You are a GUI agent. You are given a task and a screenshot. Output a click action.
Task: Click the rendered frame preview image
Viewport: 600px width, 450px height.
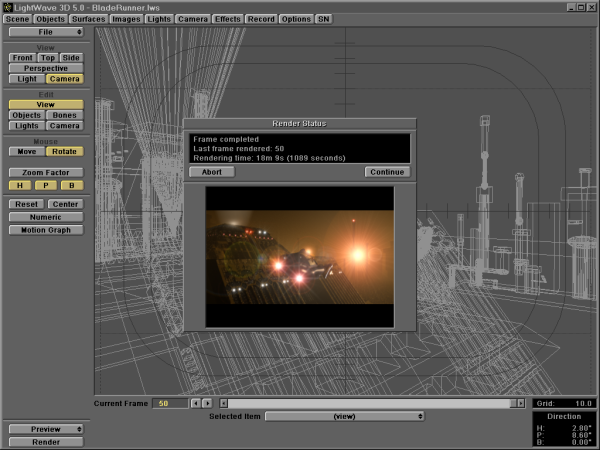(x=299, y=255)
